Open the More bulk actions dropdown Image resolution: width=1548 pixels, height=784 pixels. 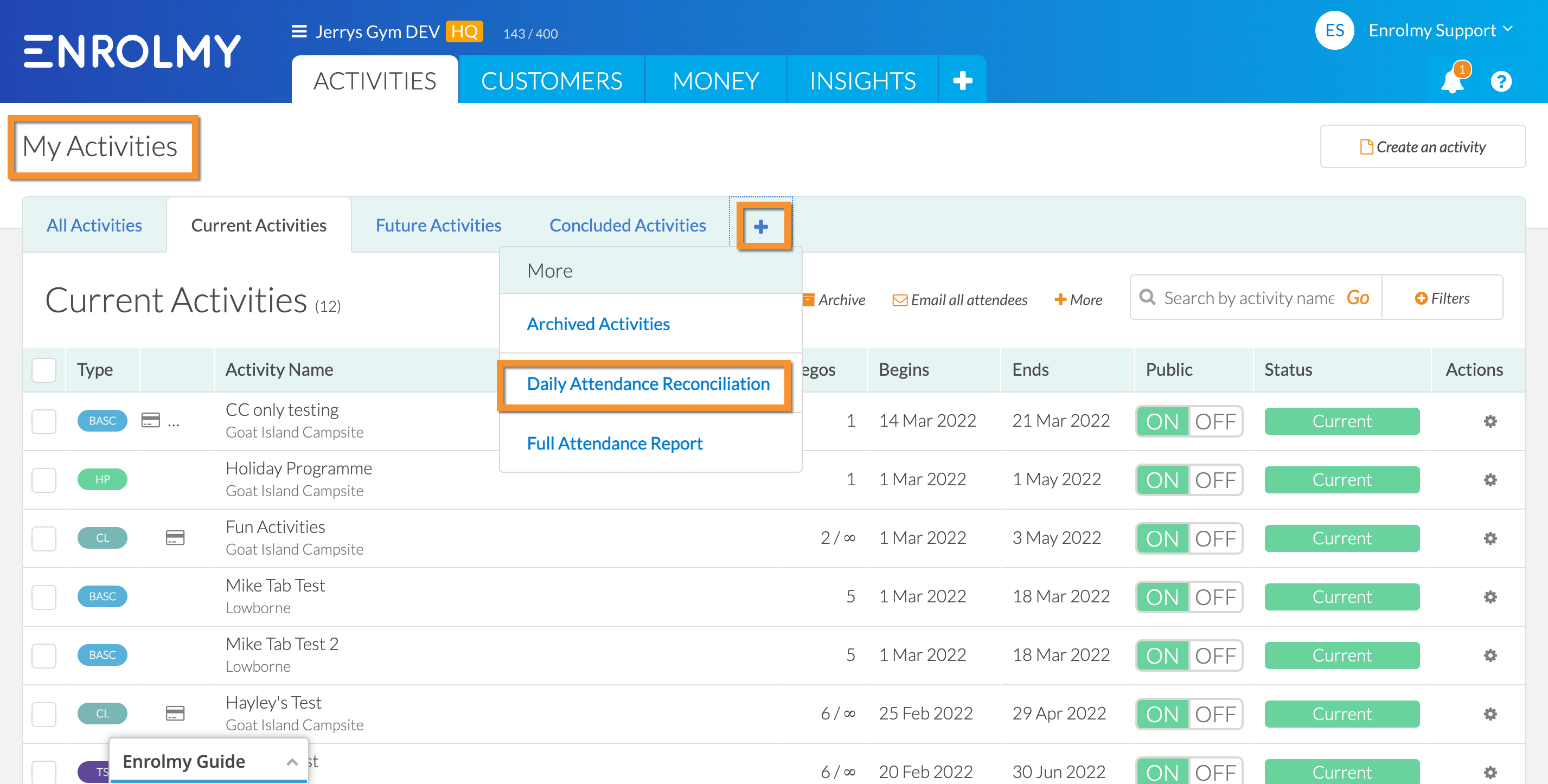[x=1078, y=299]
